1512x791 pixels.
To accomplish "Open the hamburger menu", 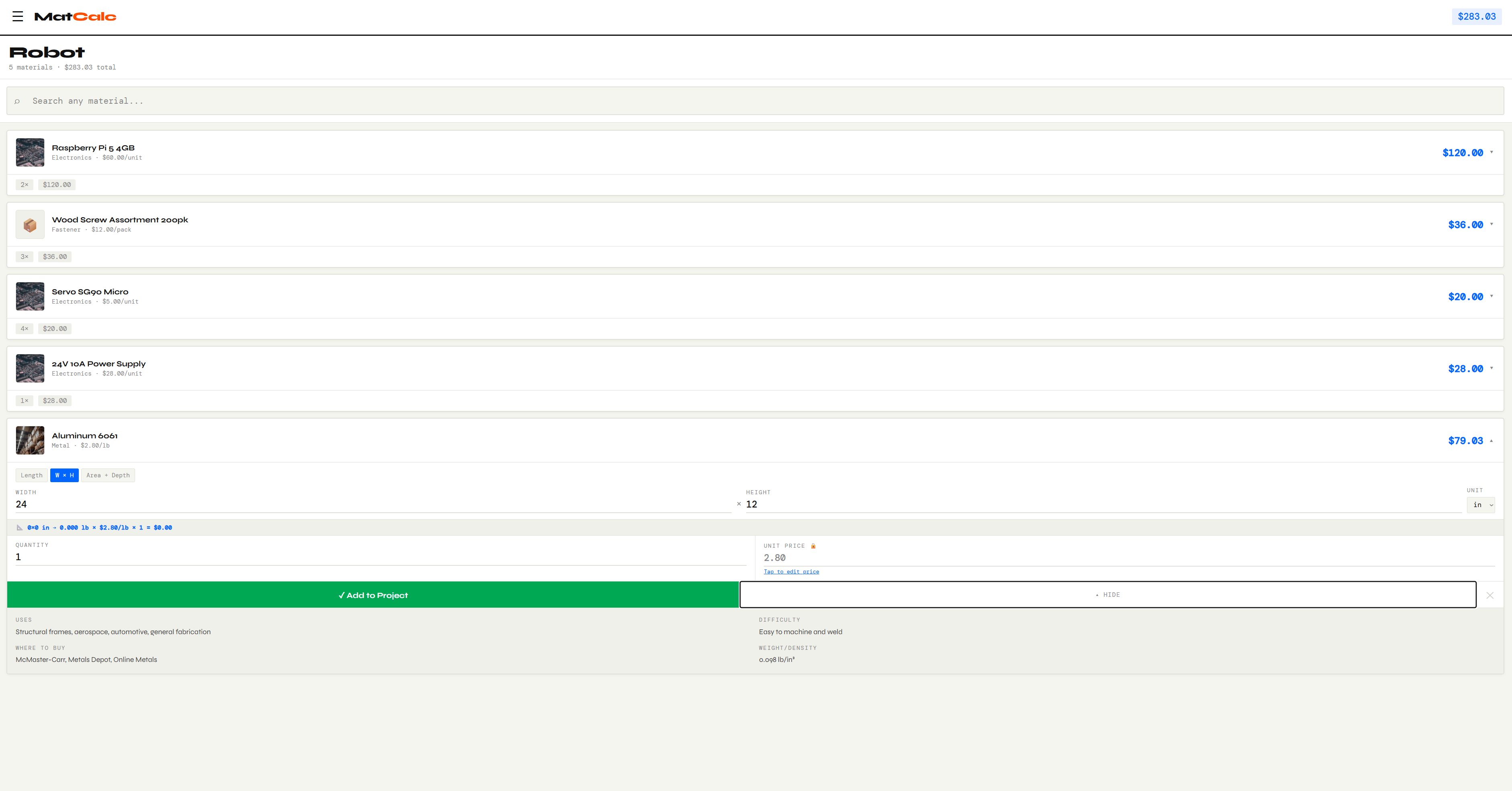I will tap(18, 16).
